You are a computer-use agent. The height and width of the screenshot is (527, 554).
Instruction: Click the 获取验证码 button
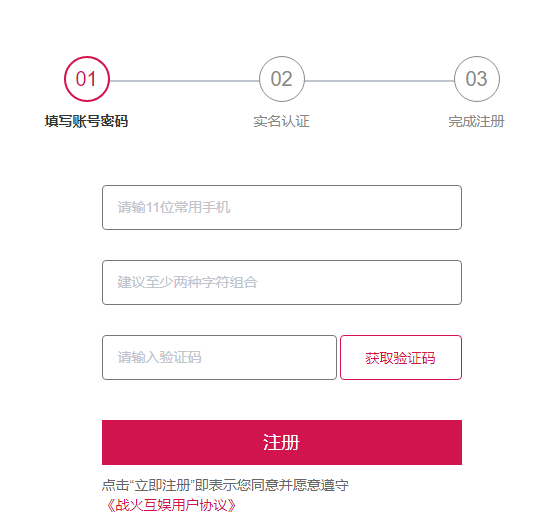(x=401, y=357)
